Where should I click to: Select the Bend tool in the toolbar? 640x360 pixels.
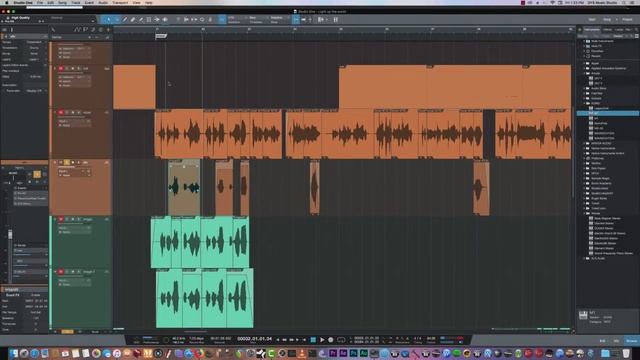pos(157,19)
